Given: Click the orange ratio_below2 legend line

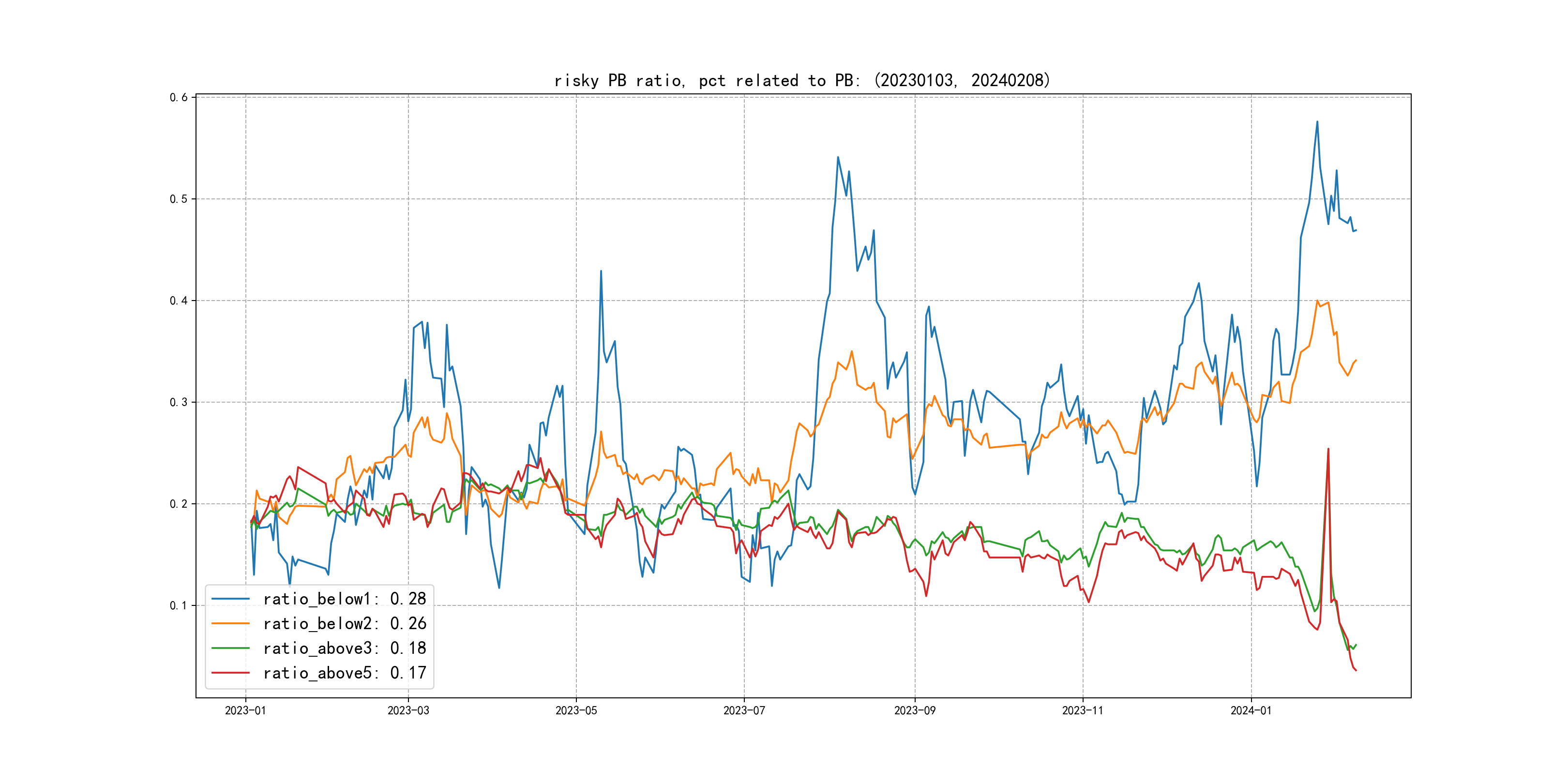Looking at the screenshot, I should (230, 623).
